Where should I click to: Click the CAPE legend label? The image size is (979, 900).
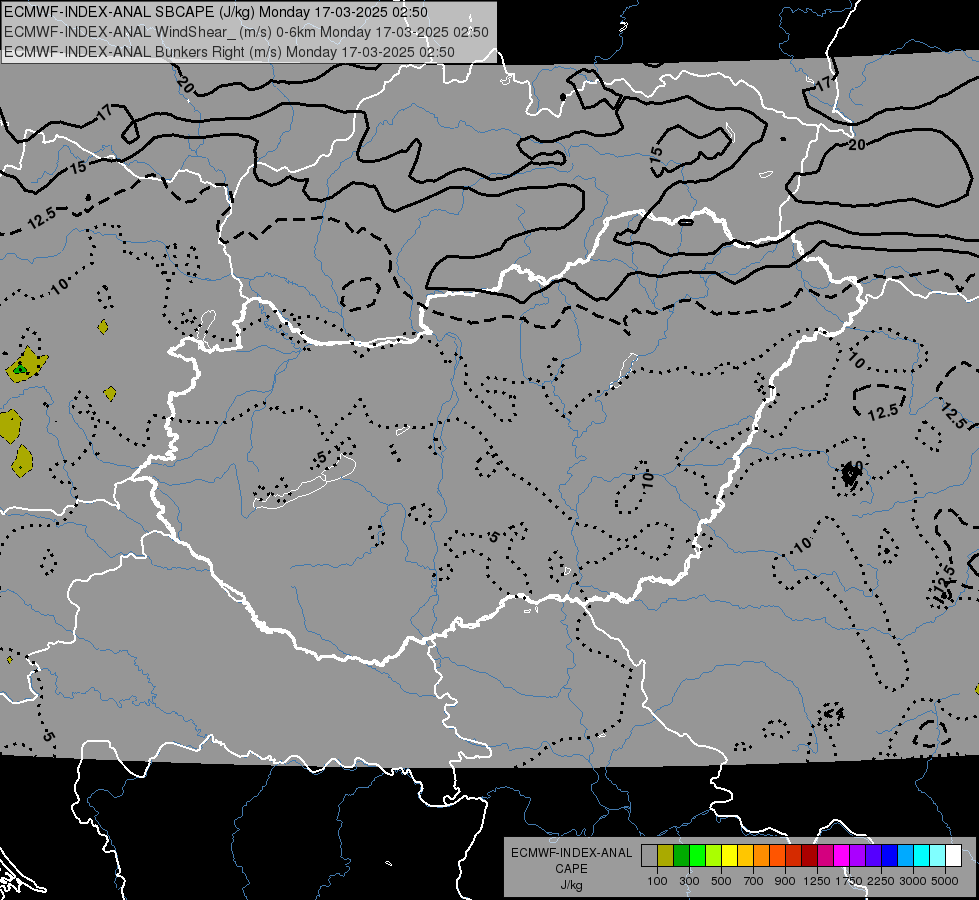pos(571,869)
